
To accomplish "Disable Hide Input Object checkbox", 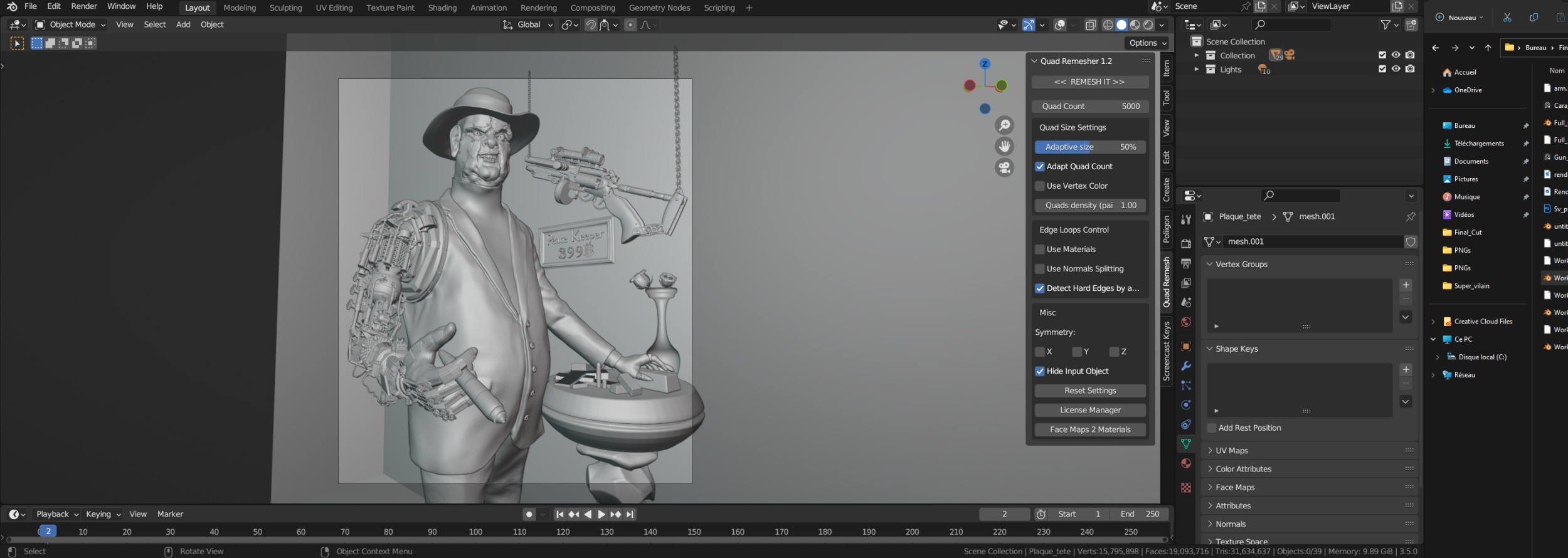I will (1040, 371).
